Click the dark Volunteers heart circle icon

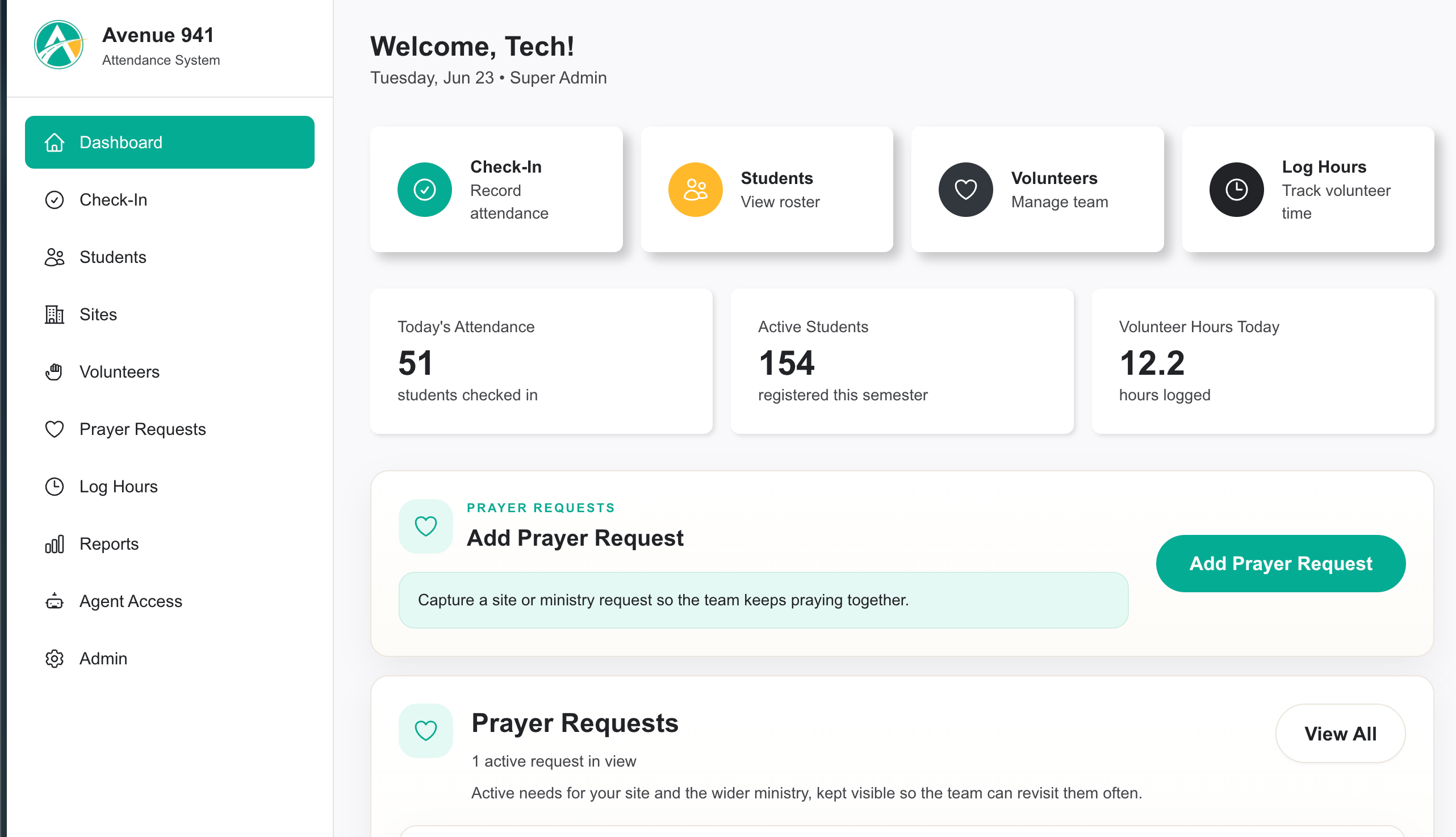click(x=965, y=190)
